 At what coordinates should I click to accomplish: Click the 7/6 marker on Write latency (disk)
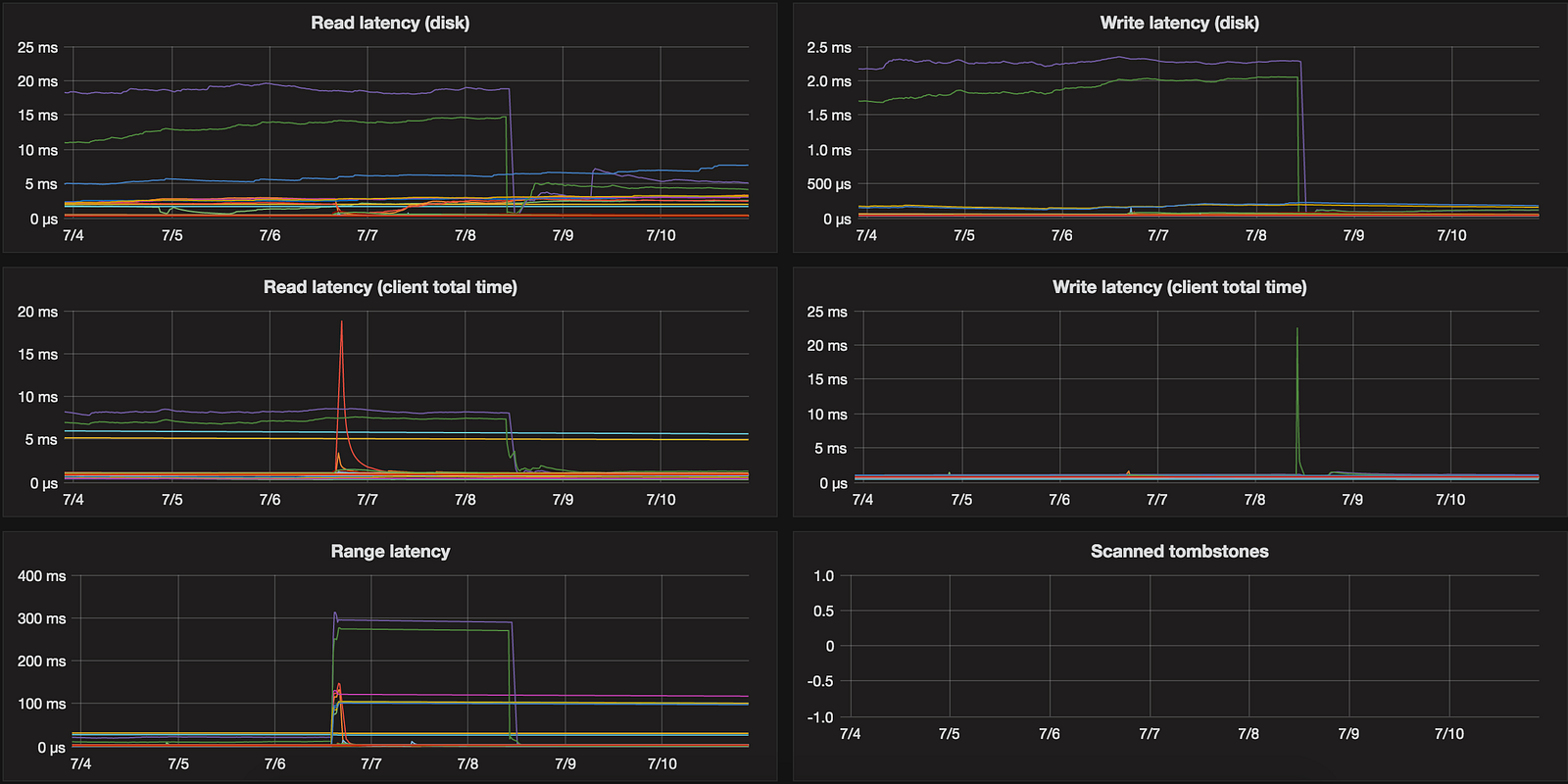pyautogui.click(x=1061, y=235)
